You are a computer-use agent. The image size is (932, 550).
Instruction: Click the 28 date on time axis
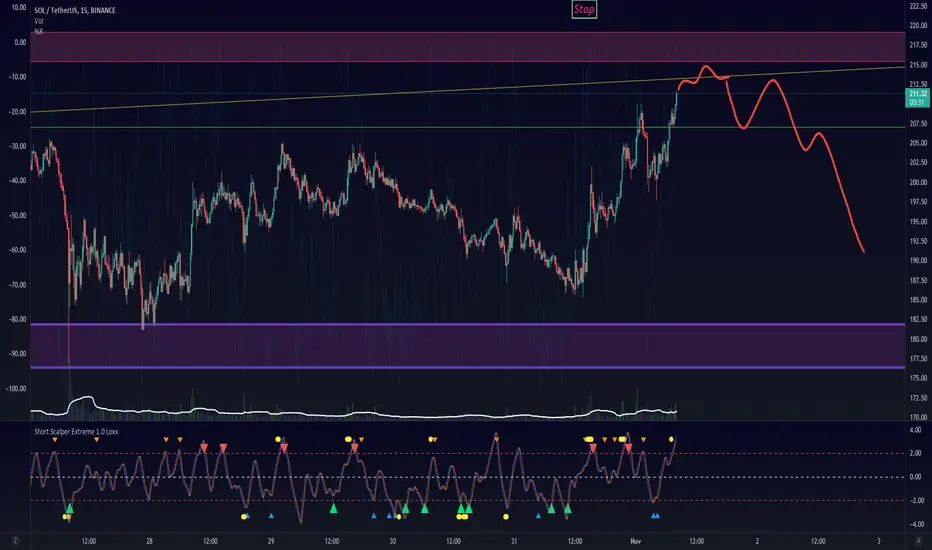pyautogui.click(x=149, y=541)
